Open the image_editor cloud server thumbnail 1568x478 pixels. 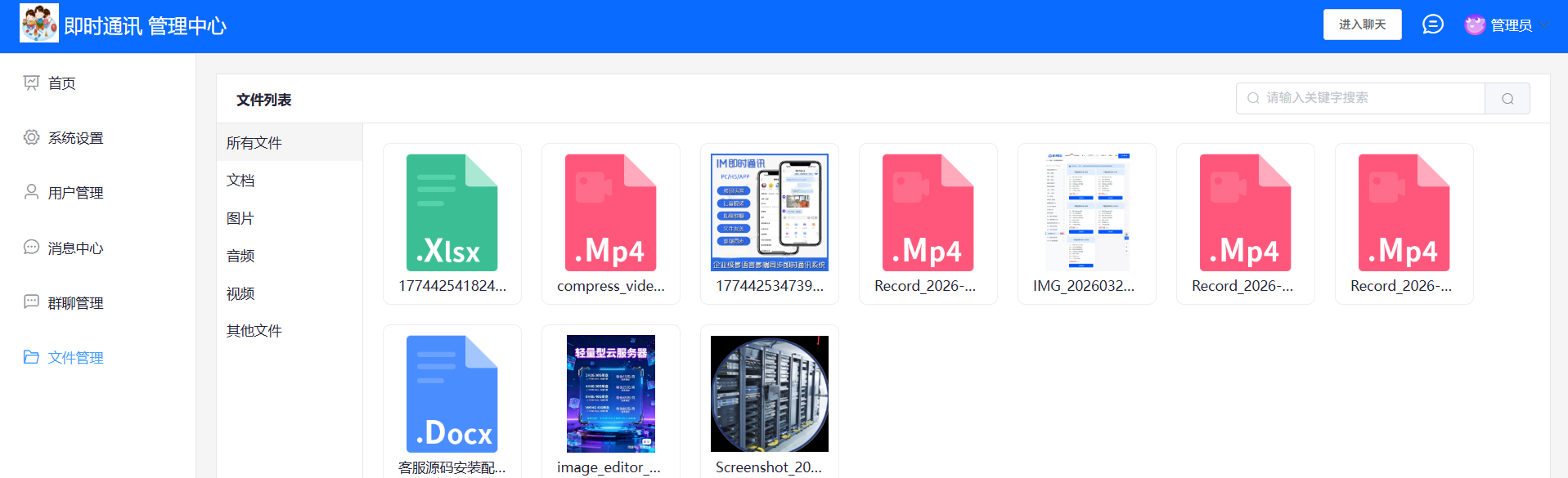tap(610, 394)
